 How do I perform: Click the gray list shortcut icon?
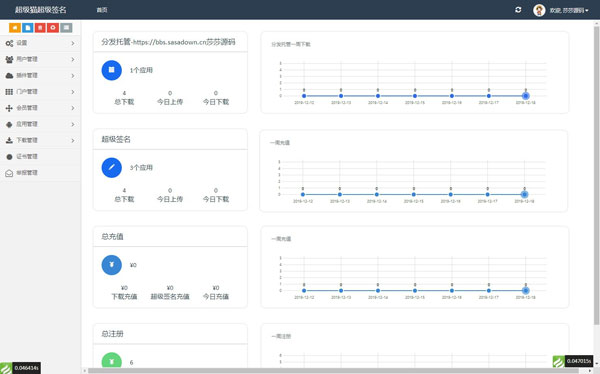[x=66, y=28]
